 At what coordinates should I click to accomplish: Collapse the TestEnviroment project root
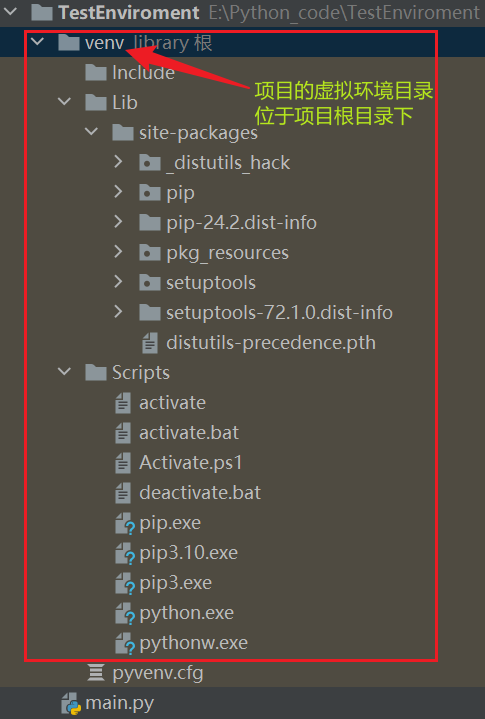10,11
